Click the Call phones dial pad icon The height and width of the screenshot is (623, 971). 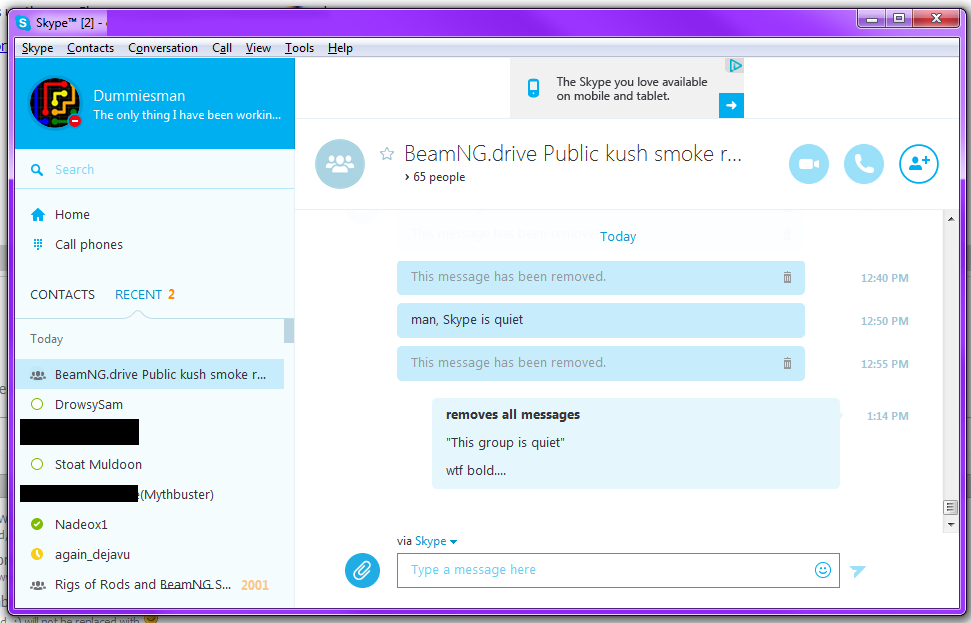pos(38,245)
